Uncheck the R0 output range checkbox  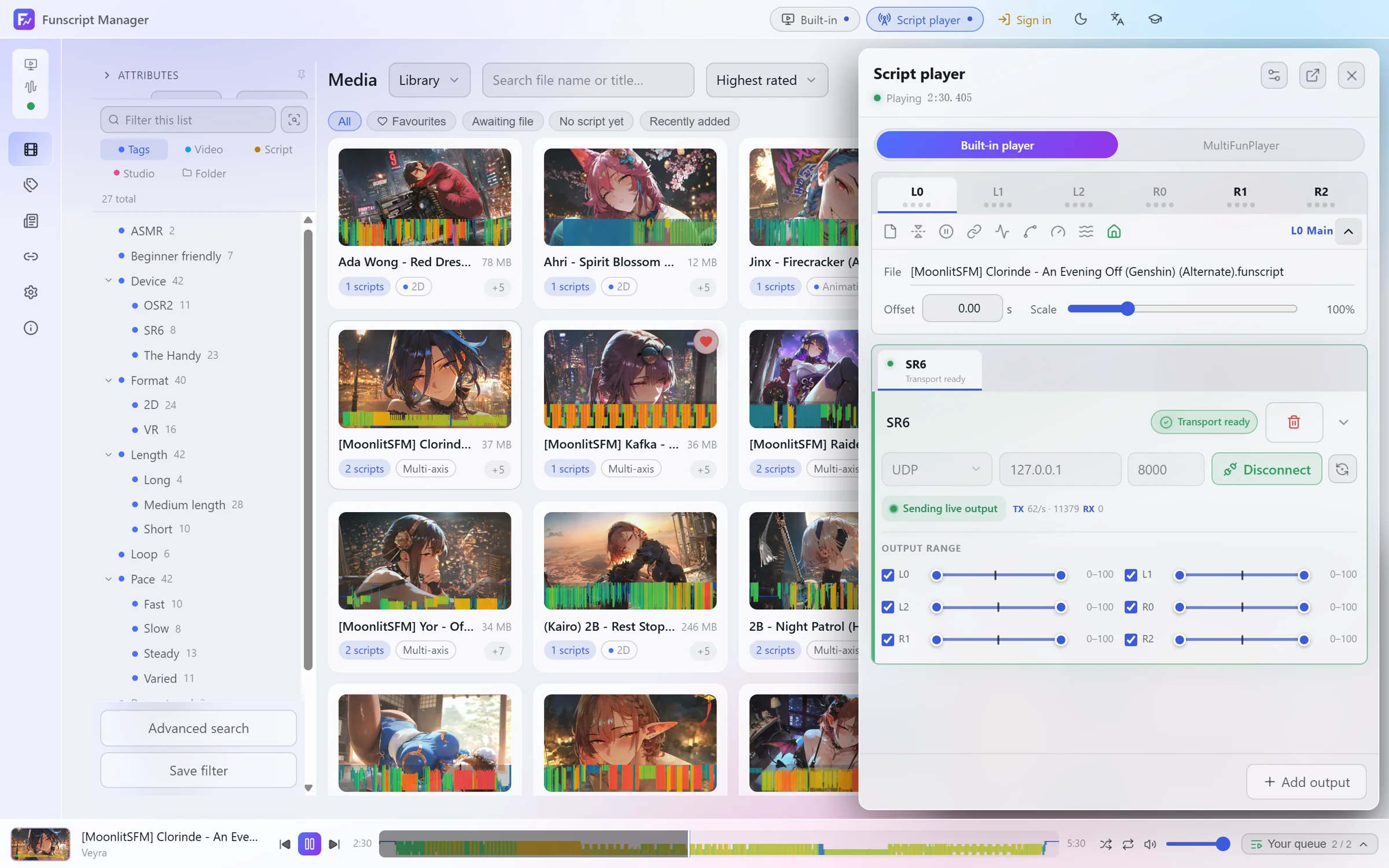(1131, 608)
